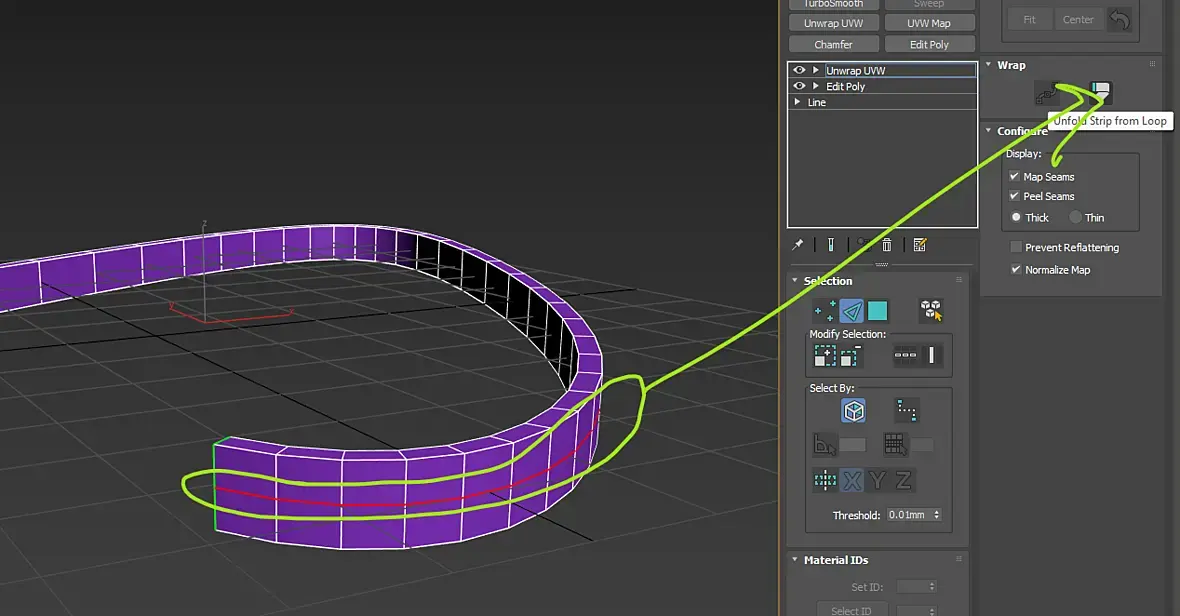Click the remove modifier trash icon
Screen dimensions: 1180x616
click(x=886, y=245)
